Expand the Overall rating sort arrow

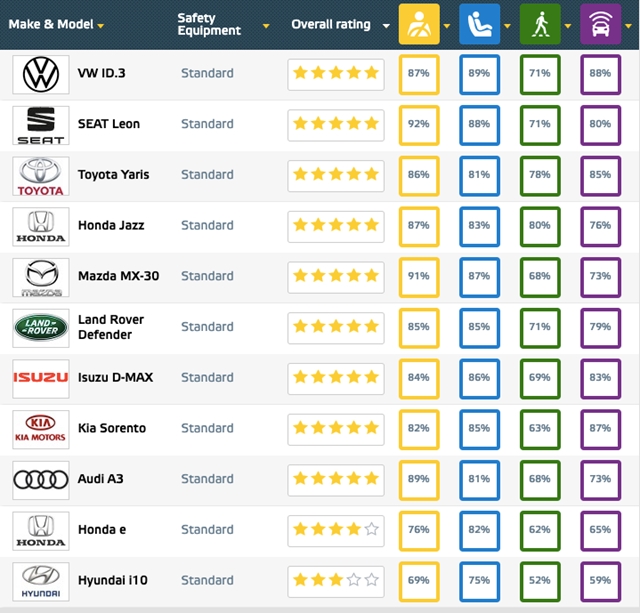click(x=379, y=25)
